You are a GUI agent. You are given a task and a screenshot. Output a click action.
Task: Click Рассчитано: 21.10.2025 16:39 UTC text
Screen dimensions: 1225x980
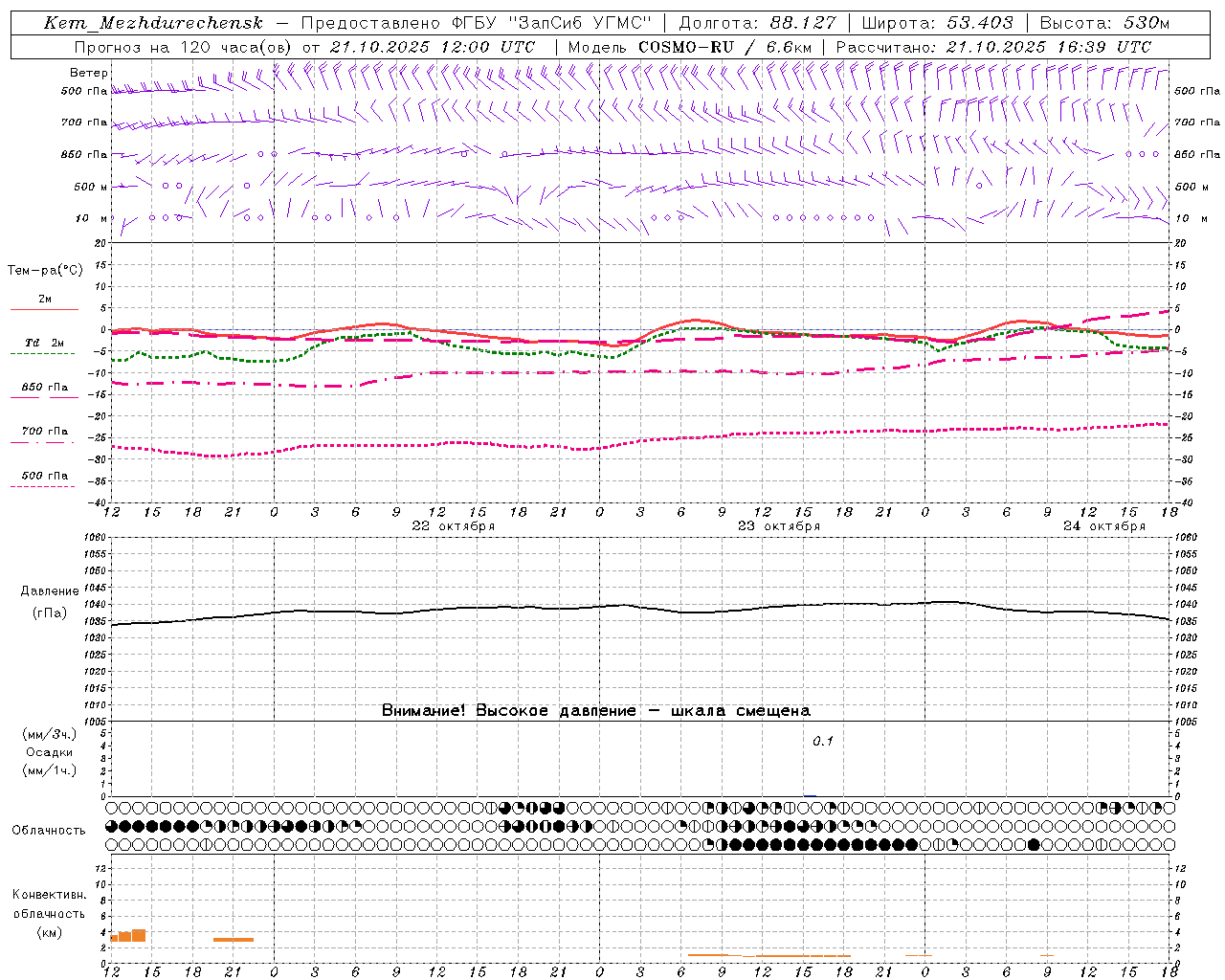tap(992, 47)
